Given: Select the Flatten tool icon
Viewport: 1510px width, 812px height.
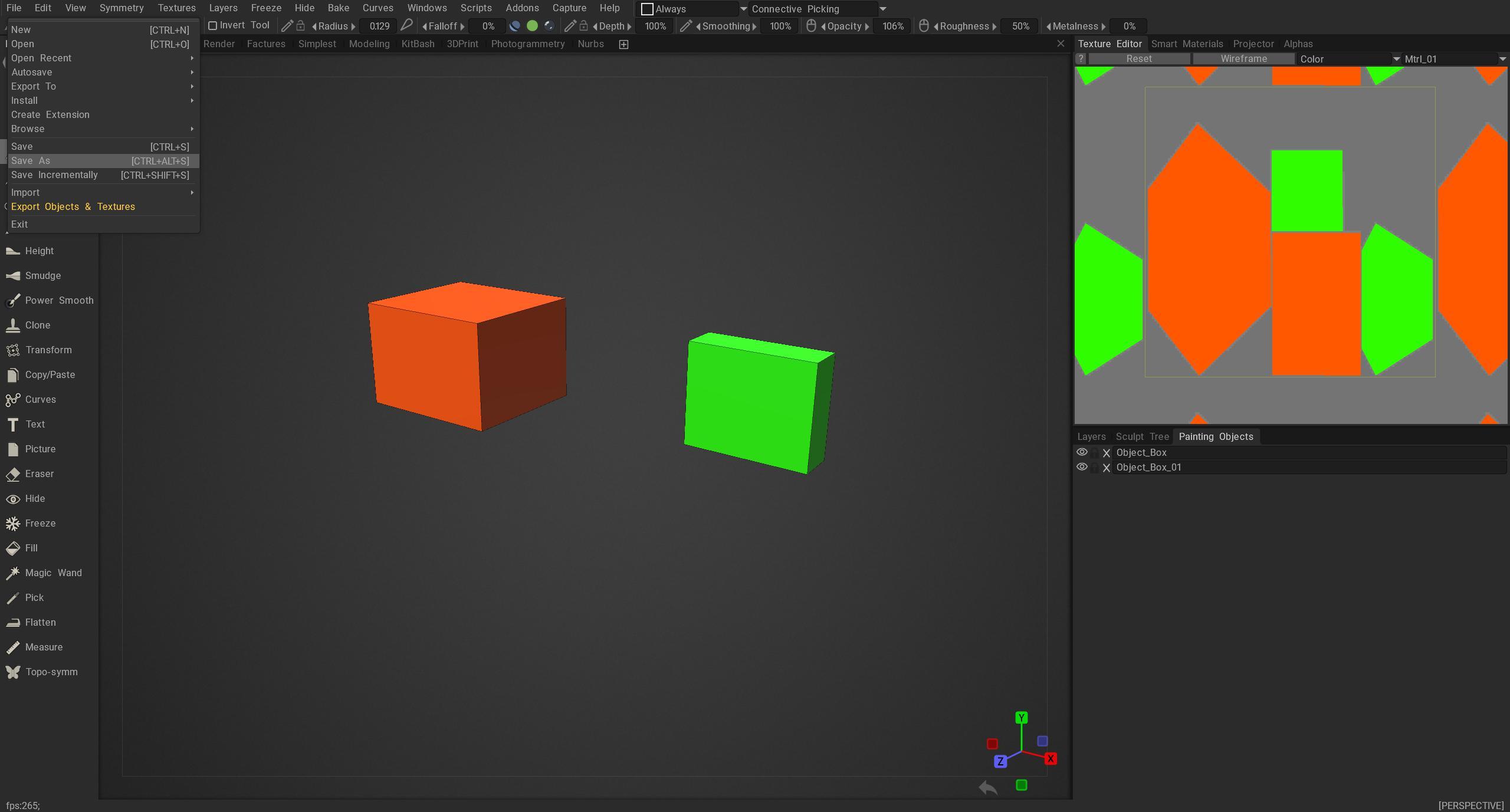Looking at the screenshot, I should 12,623.
